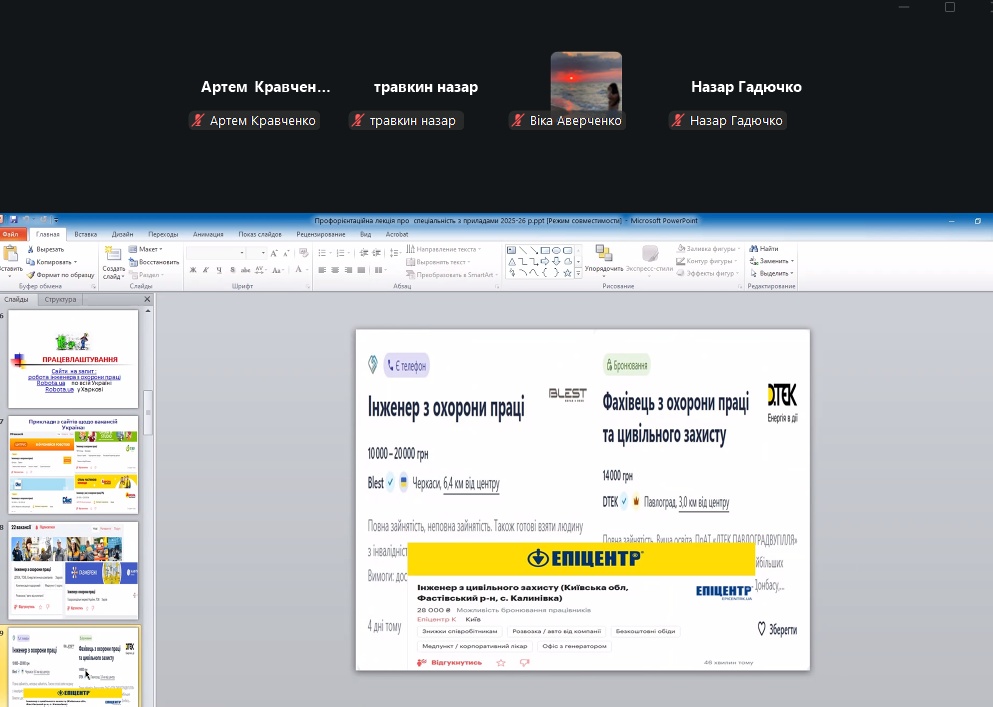Select the triangle shape in shapes gallery
The width and height of the screenshot is (993, 707).
pos(511,262)
